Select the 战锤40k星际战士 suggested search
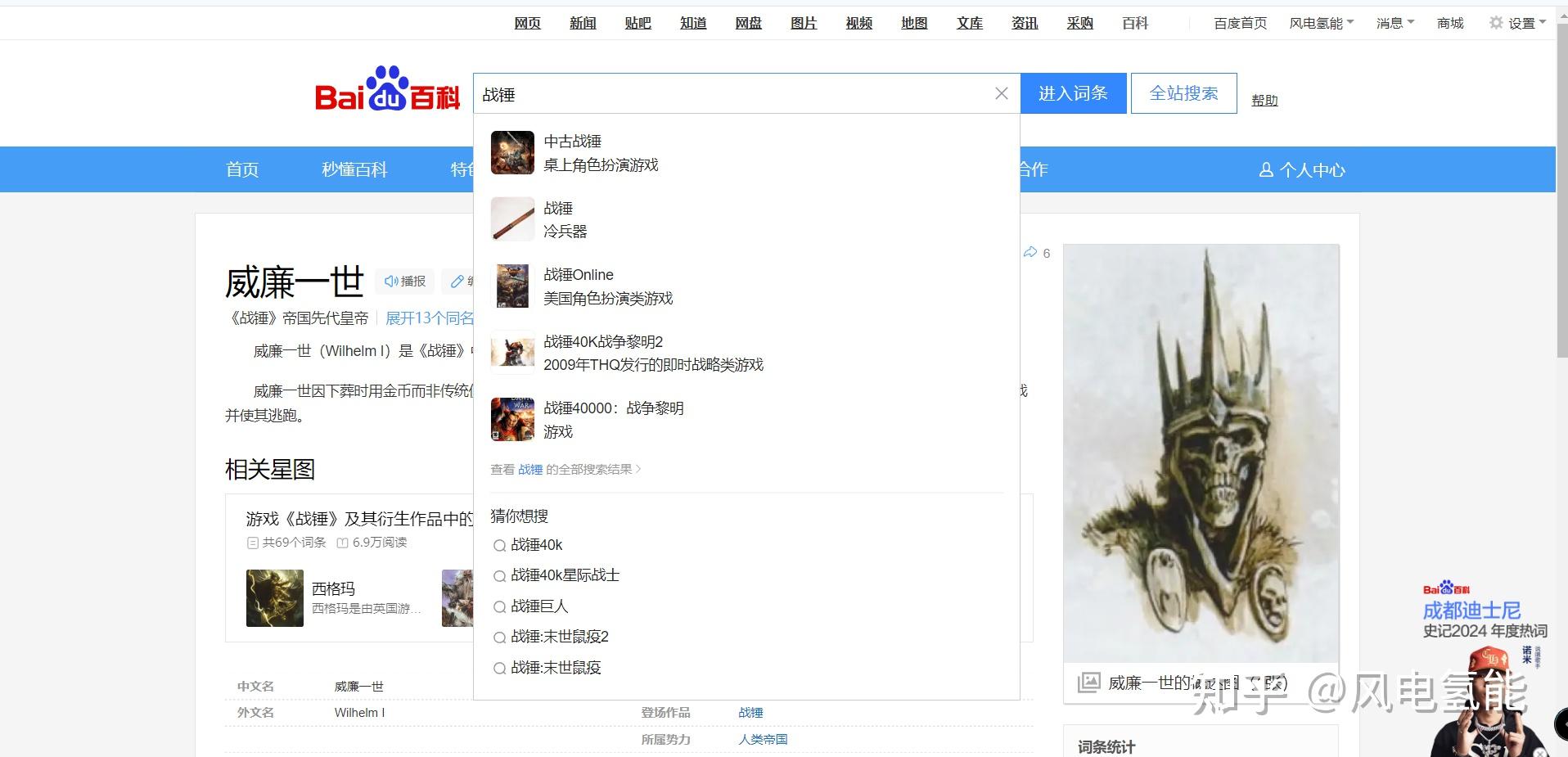This screenshot has width=1568, height=757. (565, 575)
